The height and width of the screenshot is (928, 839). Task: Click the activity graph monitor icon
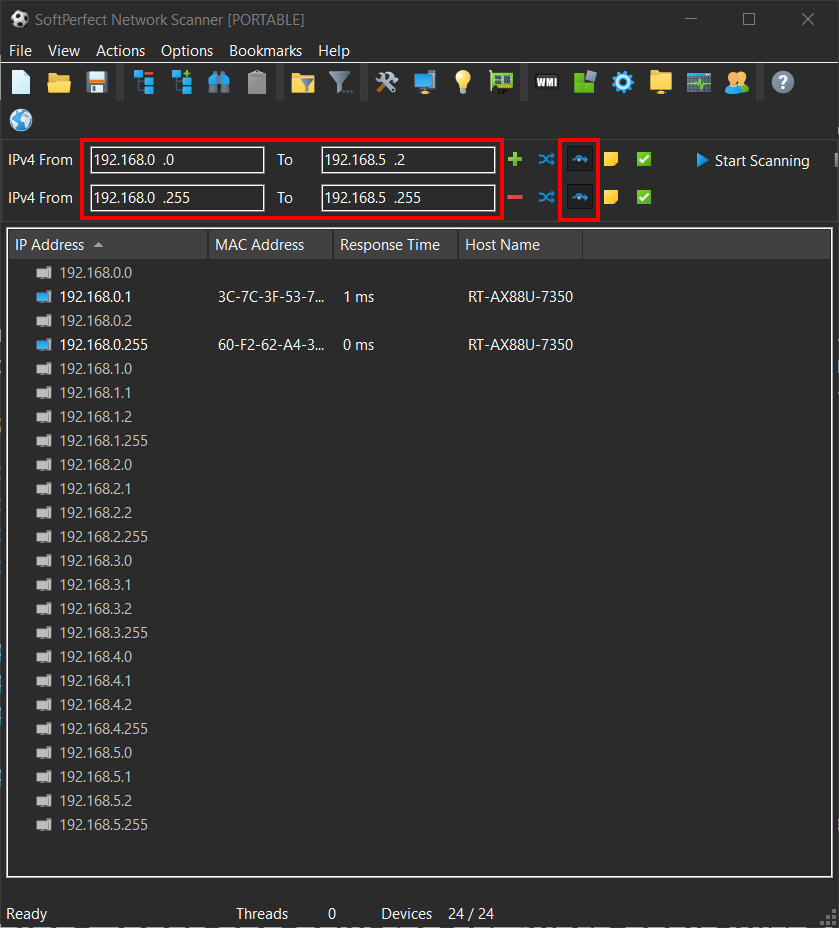coord(699,82)
